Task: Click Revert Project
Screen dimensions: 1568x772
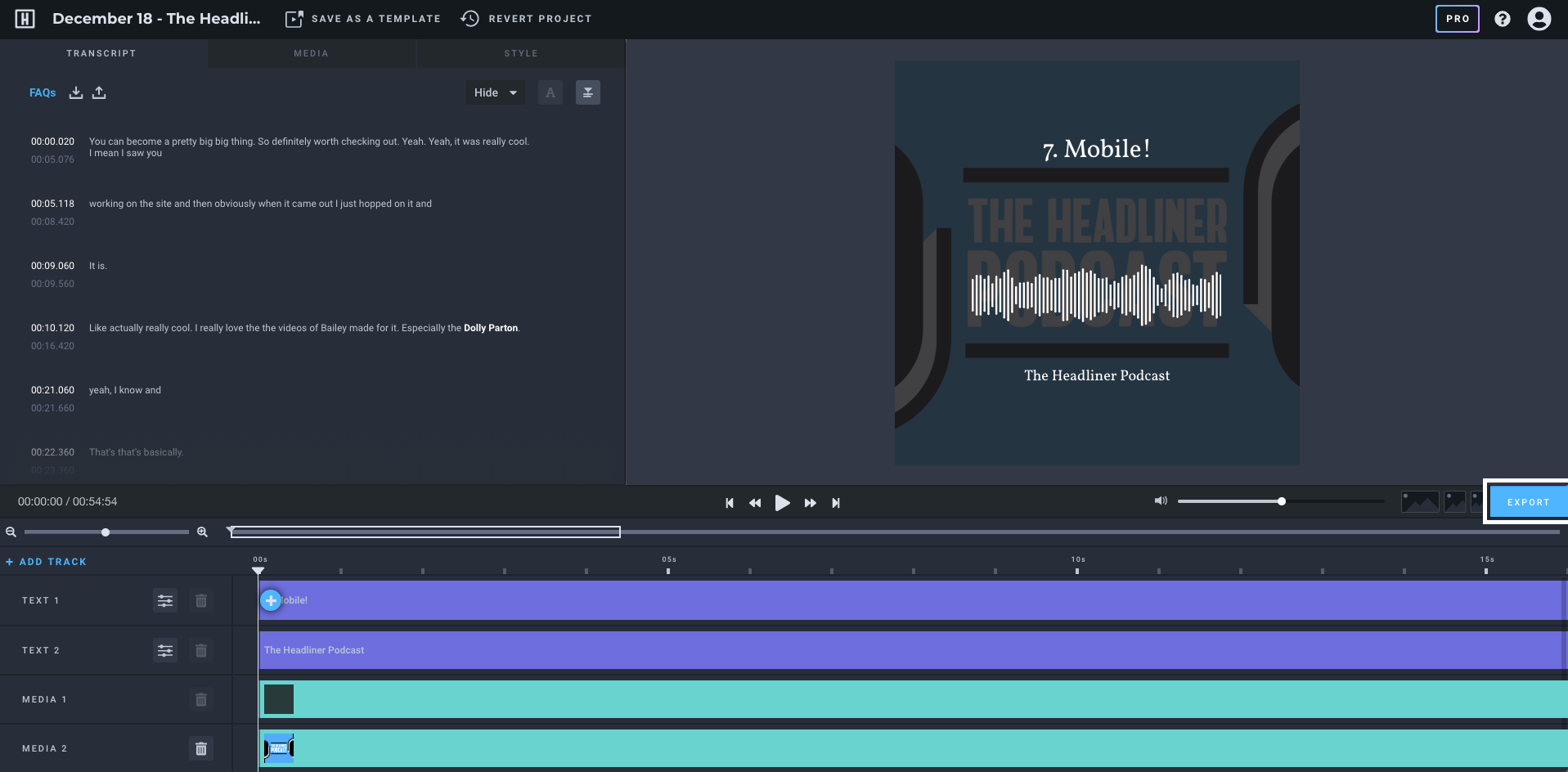Action: tap(526, 19)
